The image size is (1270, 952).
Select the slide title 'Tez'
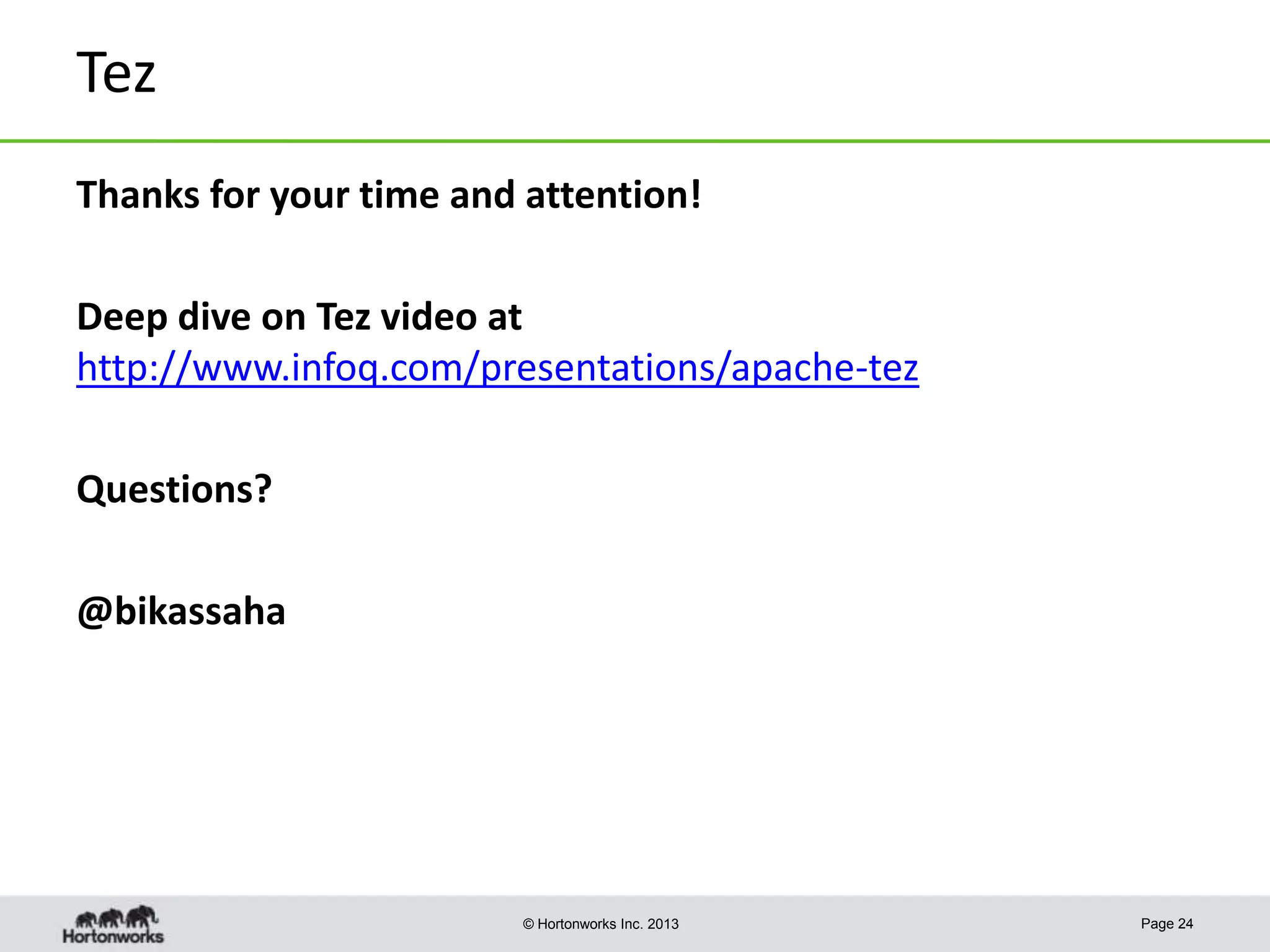coord(116,73)
